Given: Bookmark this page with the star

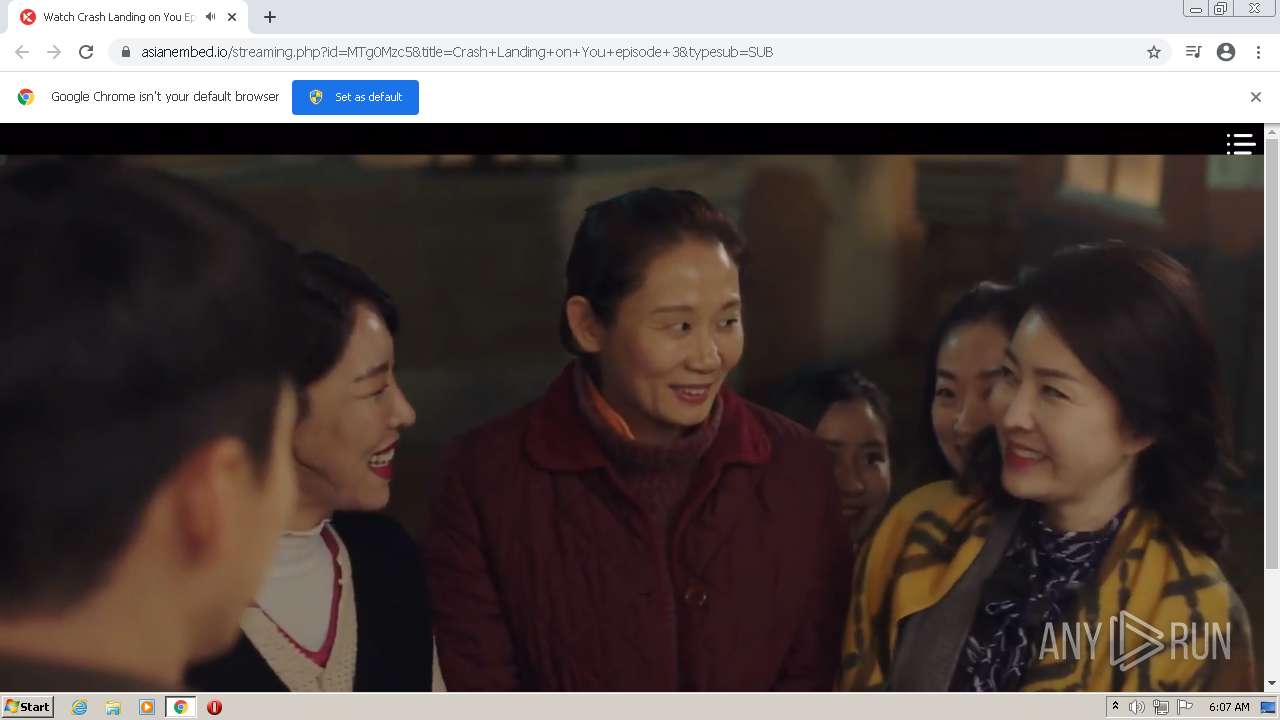Looking at the screenshot, I should tap(1154, 52).
